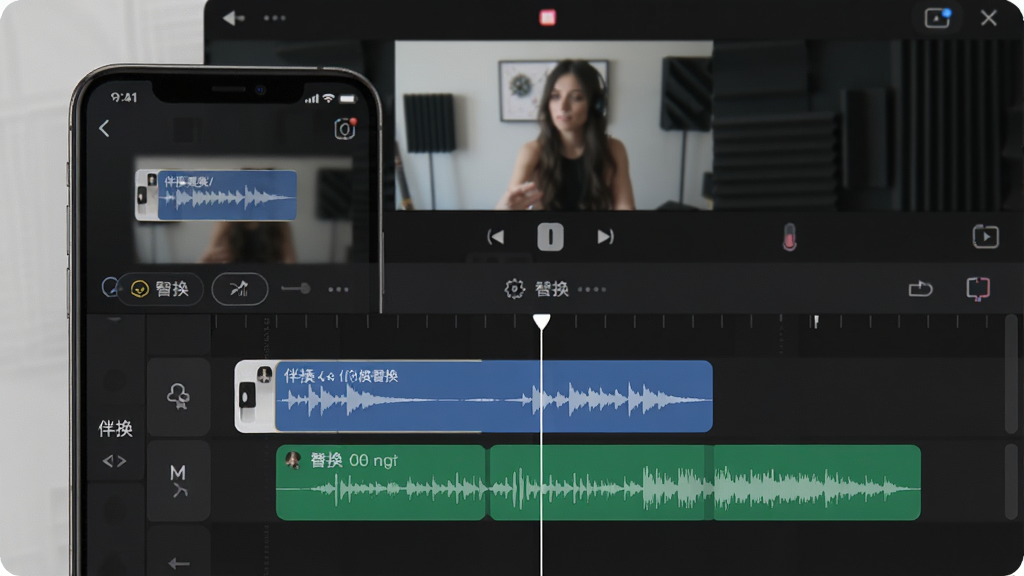The height and width of the screenshot is (576, 1024).
Task: Click the red-blue loop frame icon
Action: tap(978, 289)
